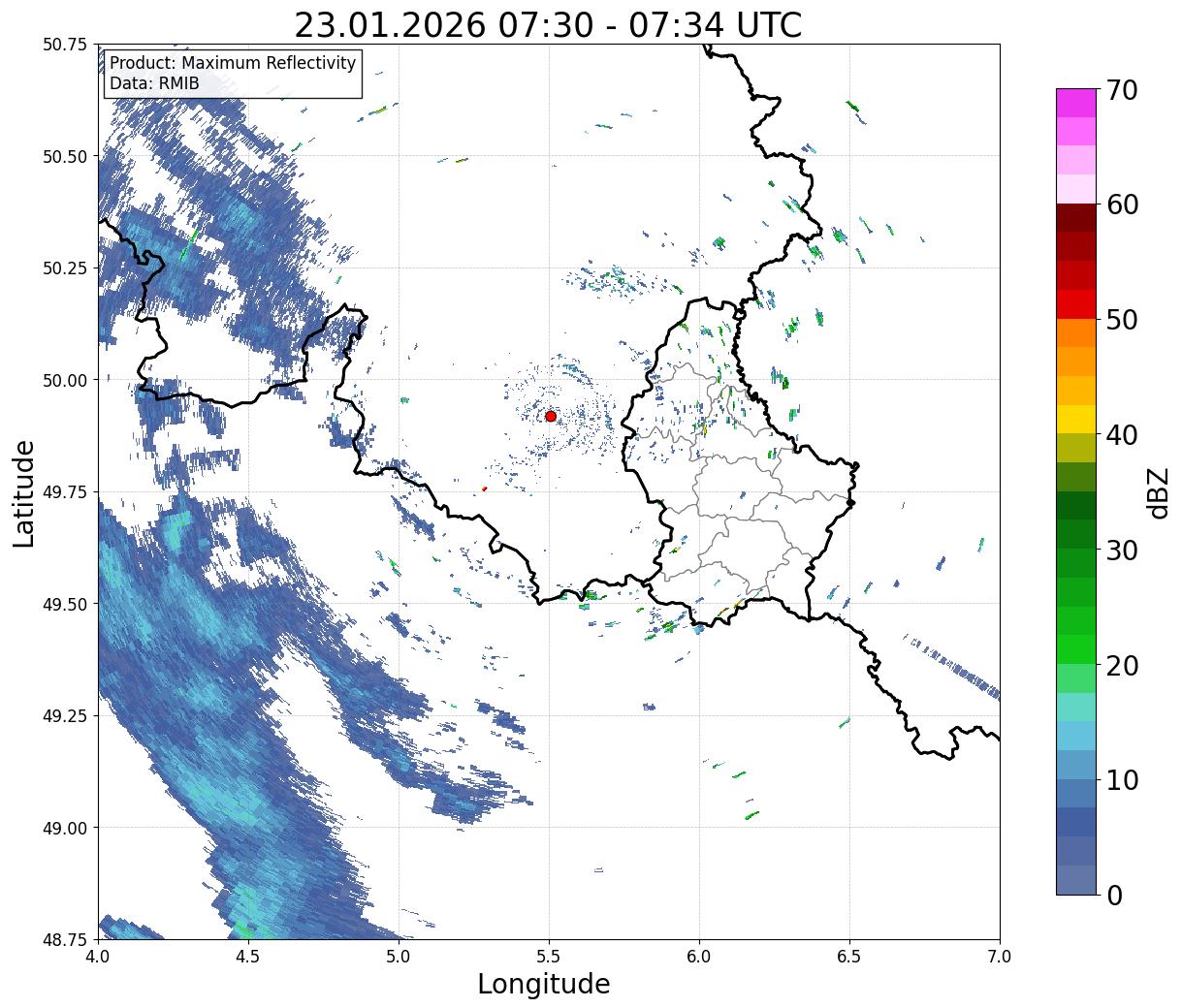This screenshot has width=1182, height=1008.
Task: Click the colorbar tick label 70
Action: pos(1121,90)
